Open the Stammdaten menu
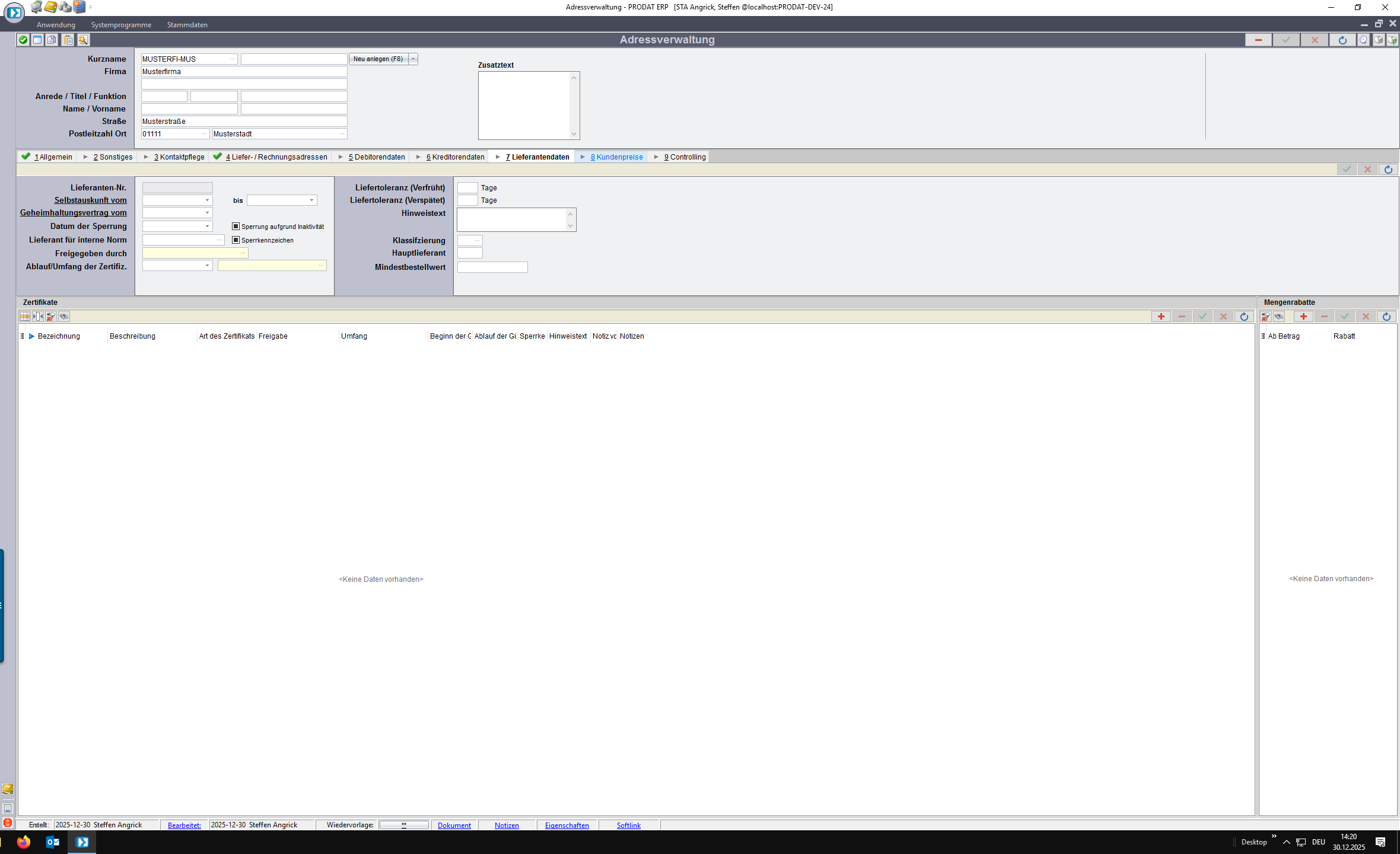Viewport: 1400px width, 854px height. coord(187,25)
